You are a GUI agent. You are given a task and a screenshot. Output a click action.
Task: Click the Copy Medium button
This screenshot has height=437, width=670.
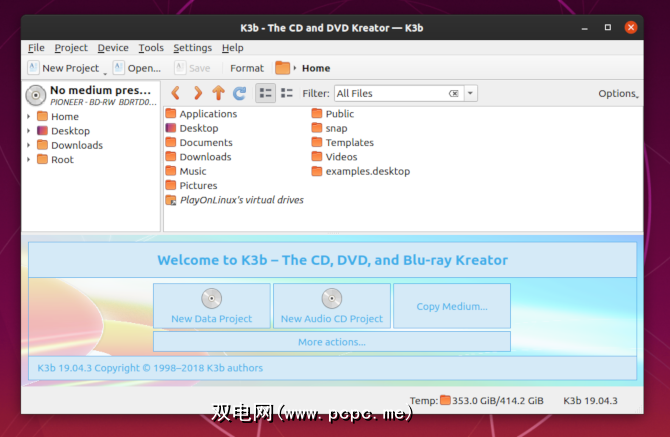452,306
